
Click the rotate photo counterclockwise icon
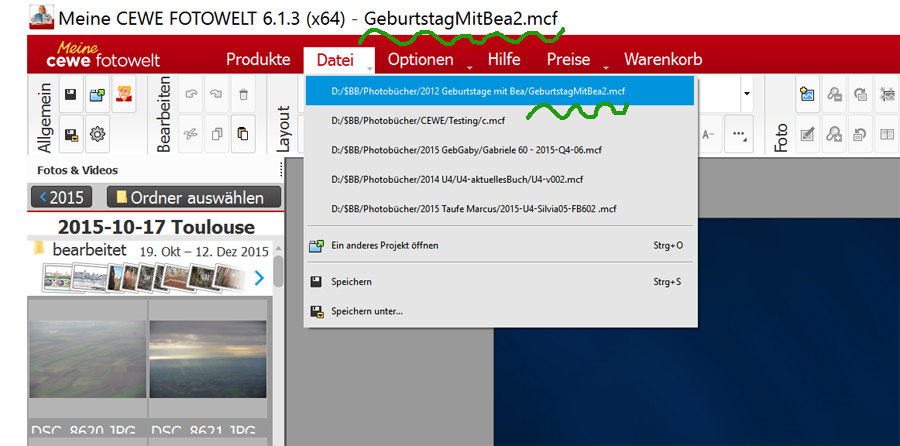click(x=860, y=134)
